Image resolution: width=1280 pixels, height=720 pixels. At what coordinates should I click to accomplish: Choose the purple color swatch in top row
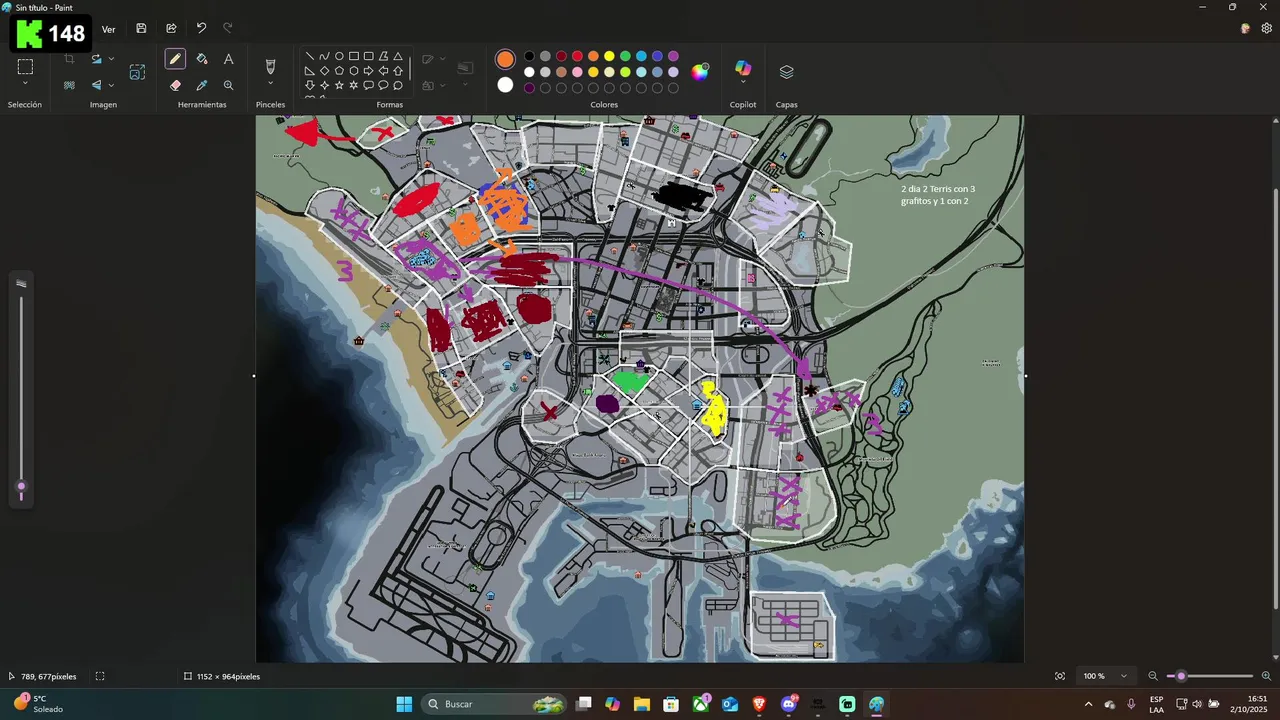click(x=673, y=56)
